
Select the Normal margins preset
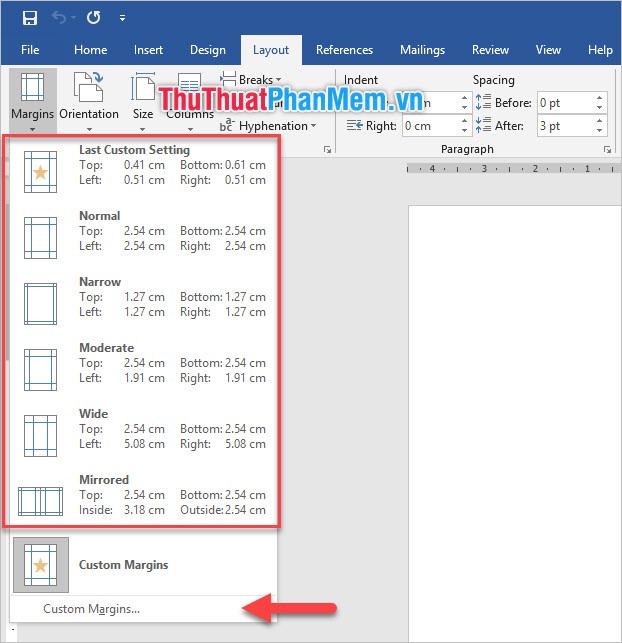[142, 235]
